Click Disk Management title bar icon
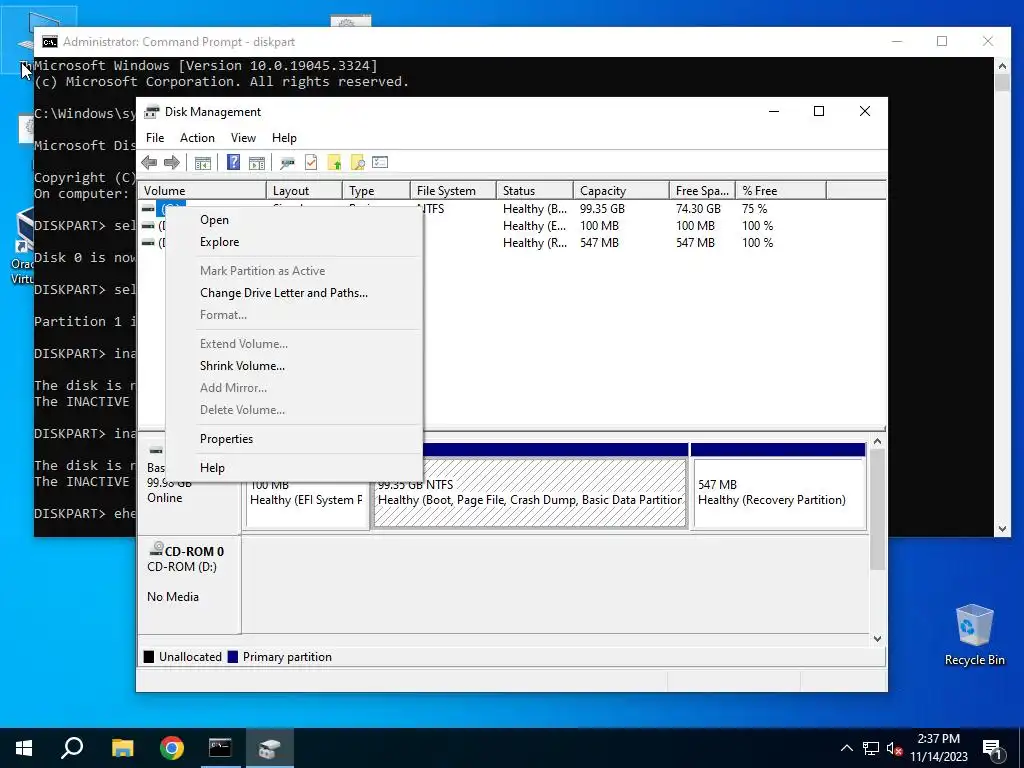 coord(152,112)
